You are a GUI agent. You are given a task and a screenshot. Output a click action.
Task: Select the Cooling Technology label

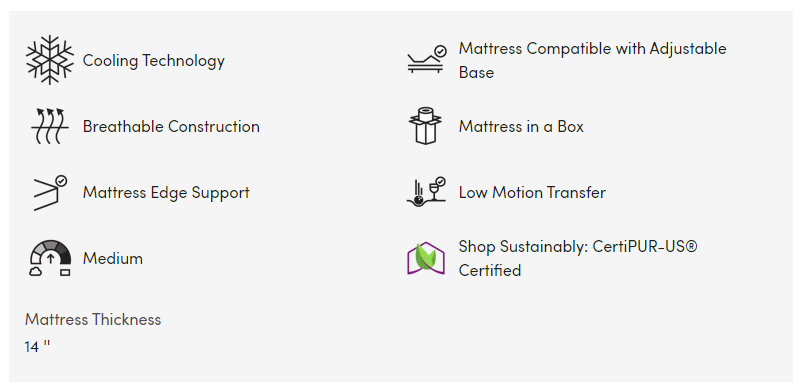[153, 61]
